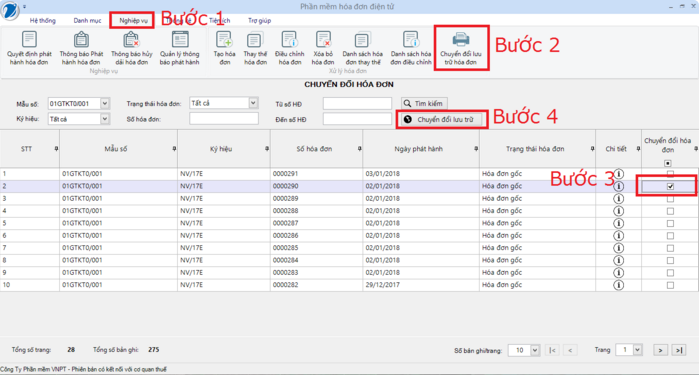Uncheck convert box for invoice 0000290
Viewport: 700px width, 375px height.
pos(670,187)
